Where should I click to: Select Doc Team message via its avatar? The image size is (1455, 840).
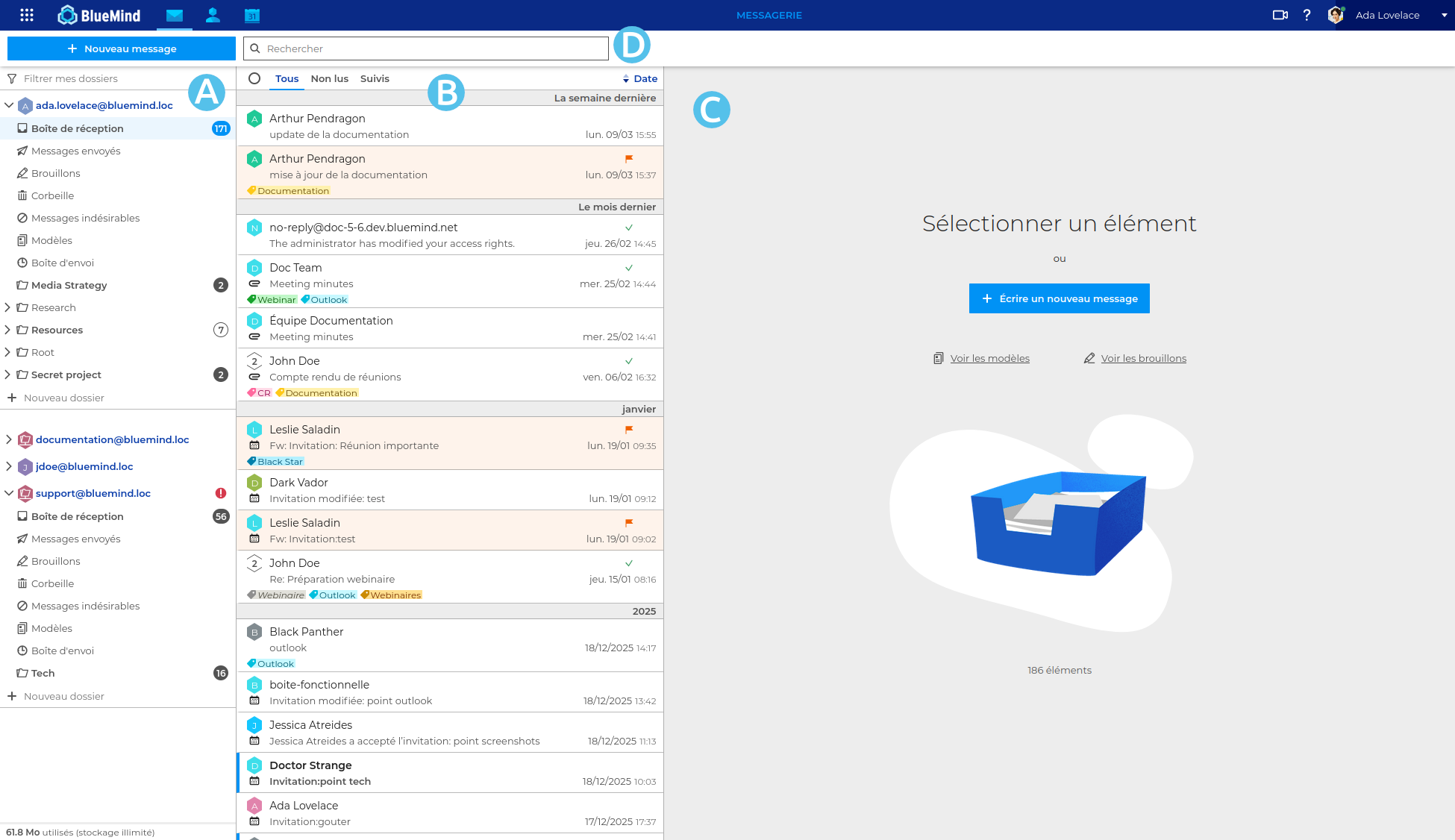pyautogui.click(x=254, y=268)
